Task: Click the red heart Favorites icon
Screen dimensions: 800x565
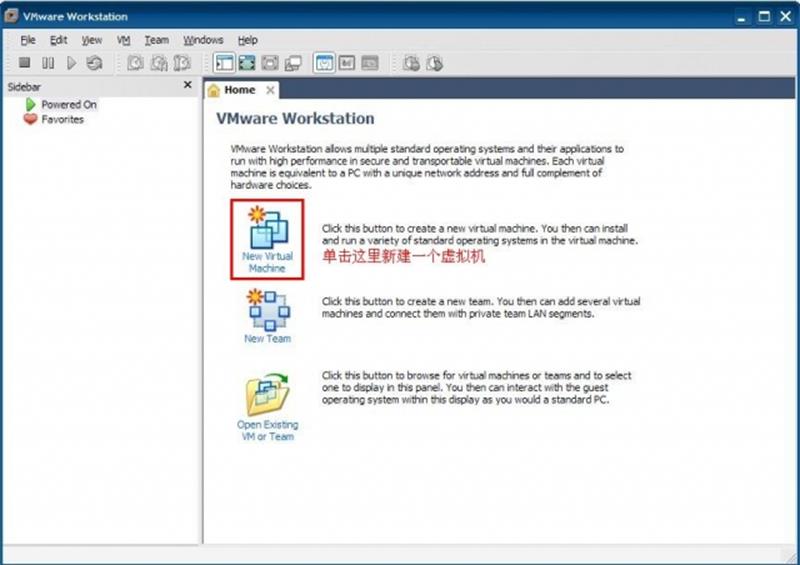Action: pyautogui.click(x=31, y=119)
